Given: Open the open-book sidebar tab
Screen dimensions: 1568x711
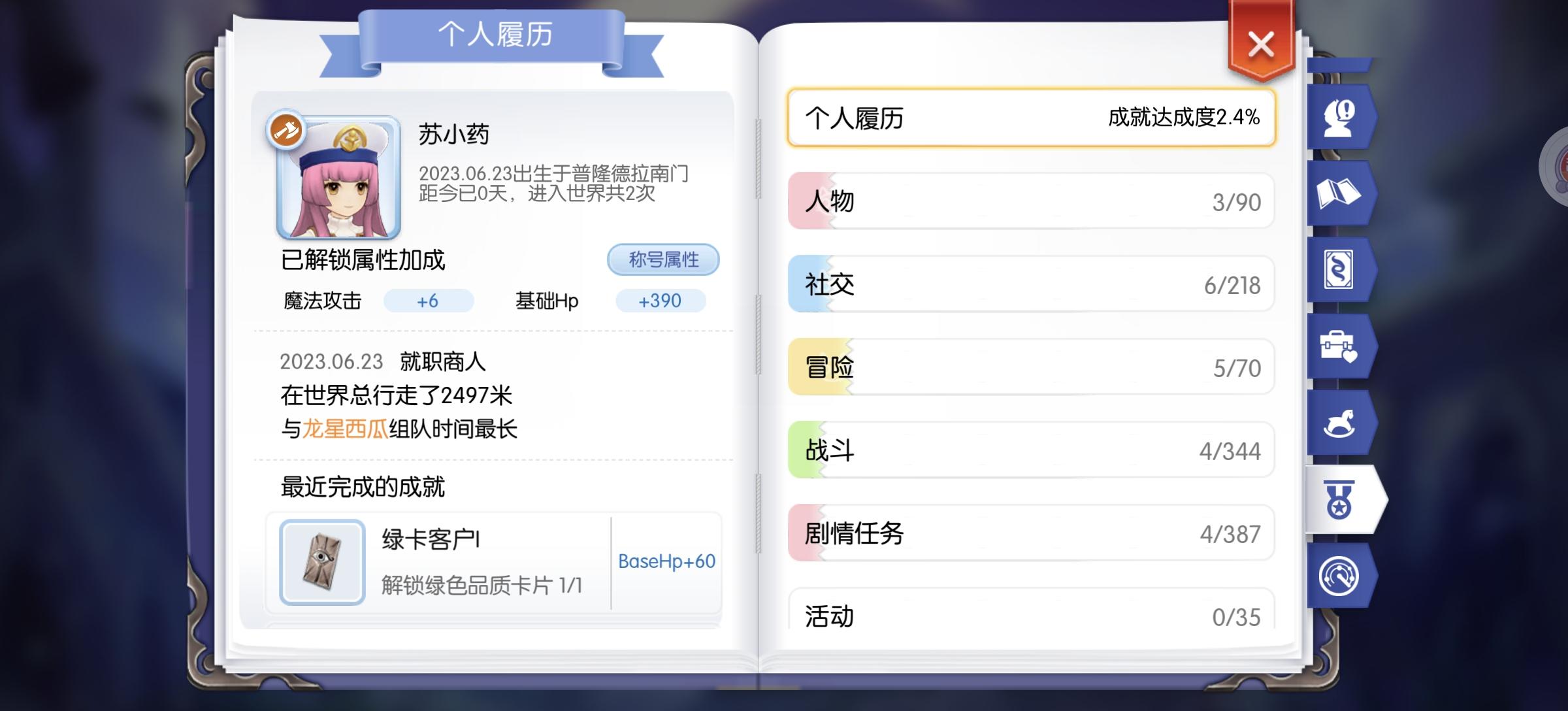Looking at the screenshot, I should click(x=1339, y=194).
